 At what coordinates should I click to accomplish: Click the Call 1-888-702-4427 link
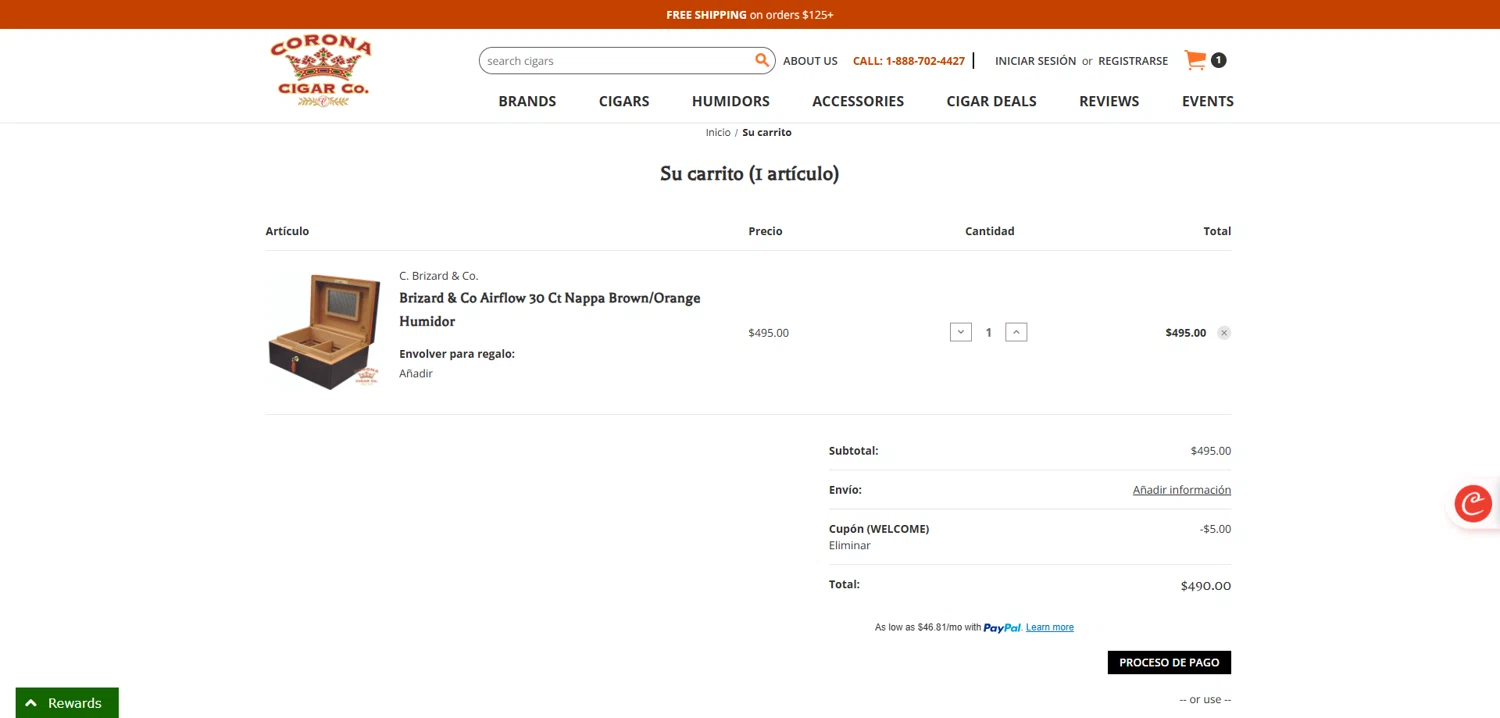point(909,61)
